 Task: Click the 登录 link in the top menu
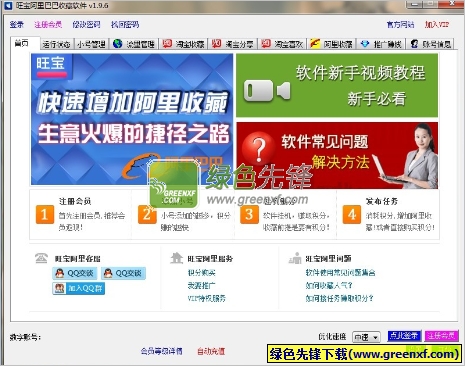17,24
